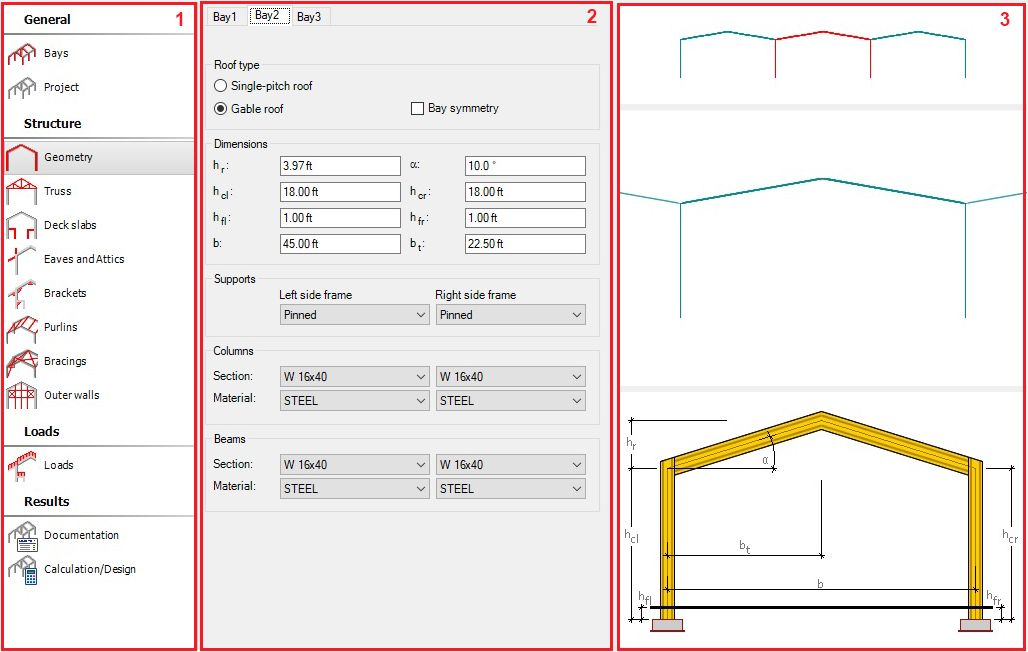
Task: Open the Outer walls icon
Action: click(22, 396)
